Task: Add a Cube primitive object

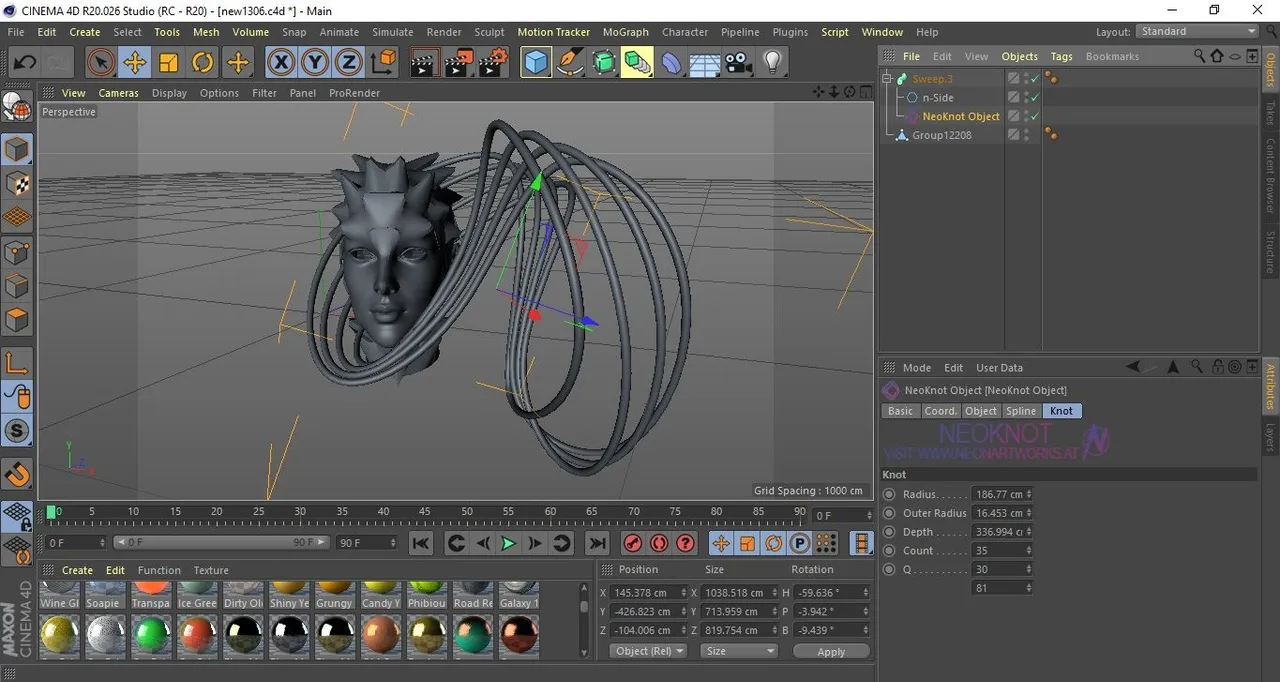Action: pyautogui.click(x=537, y=63)
